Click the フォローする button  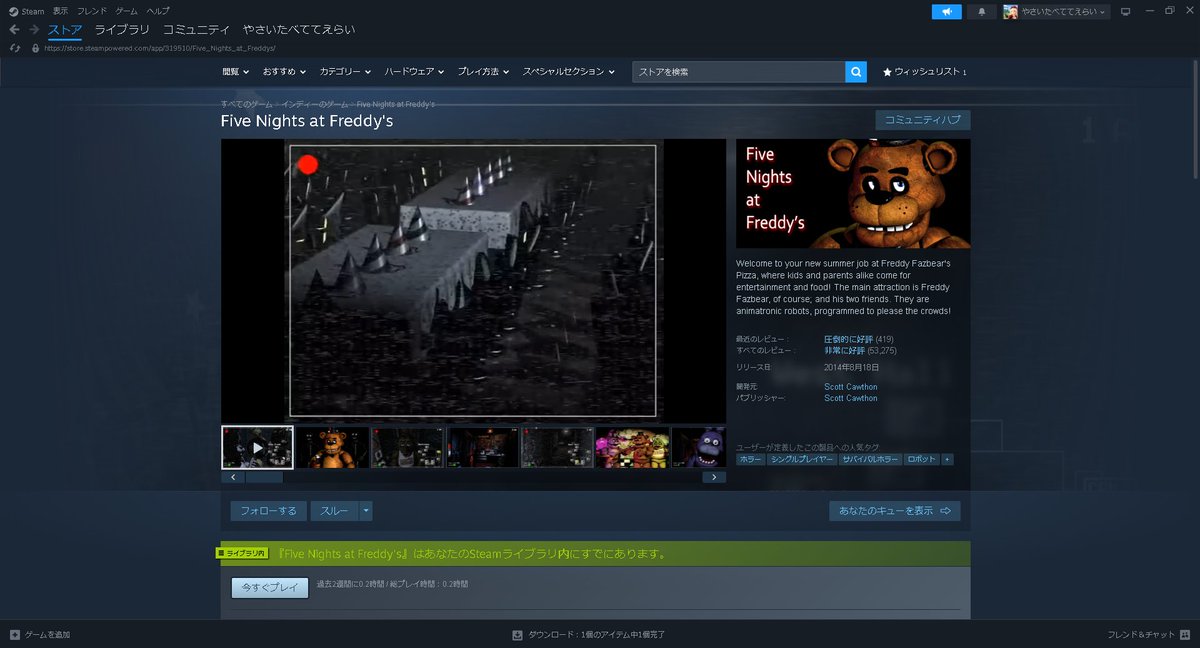(x=269, y=511)
